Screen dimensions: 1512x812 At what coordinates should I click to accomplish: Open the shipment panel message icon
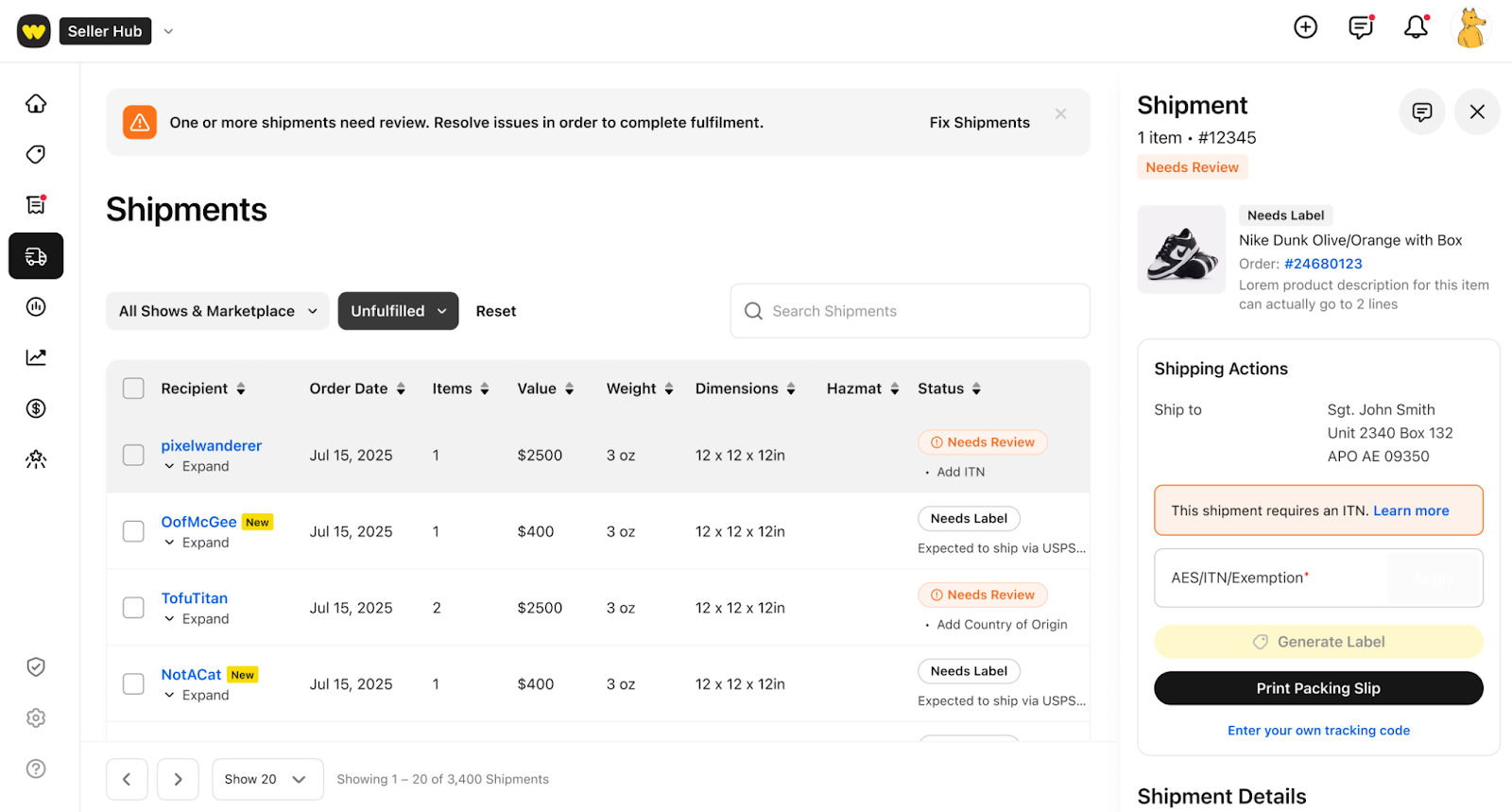[1421, 112]
